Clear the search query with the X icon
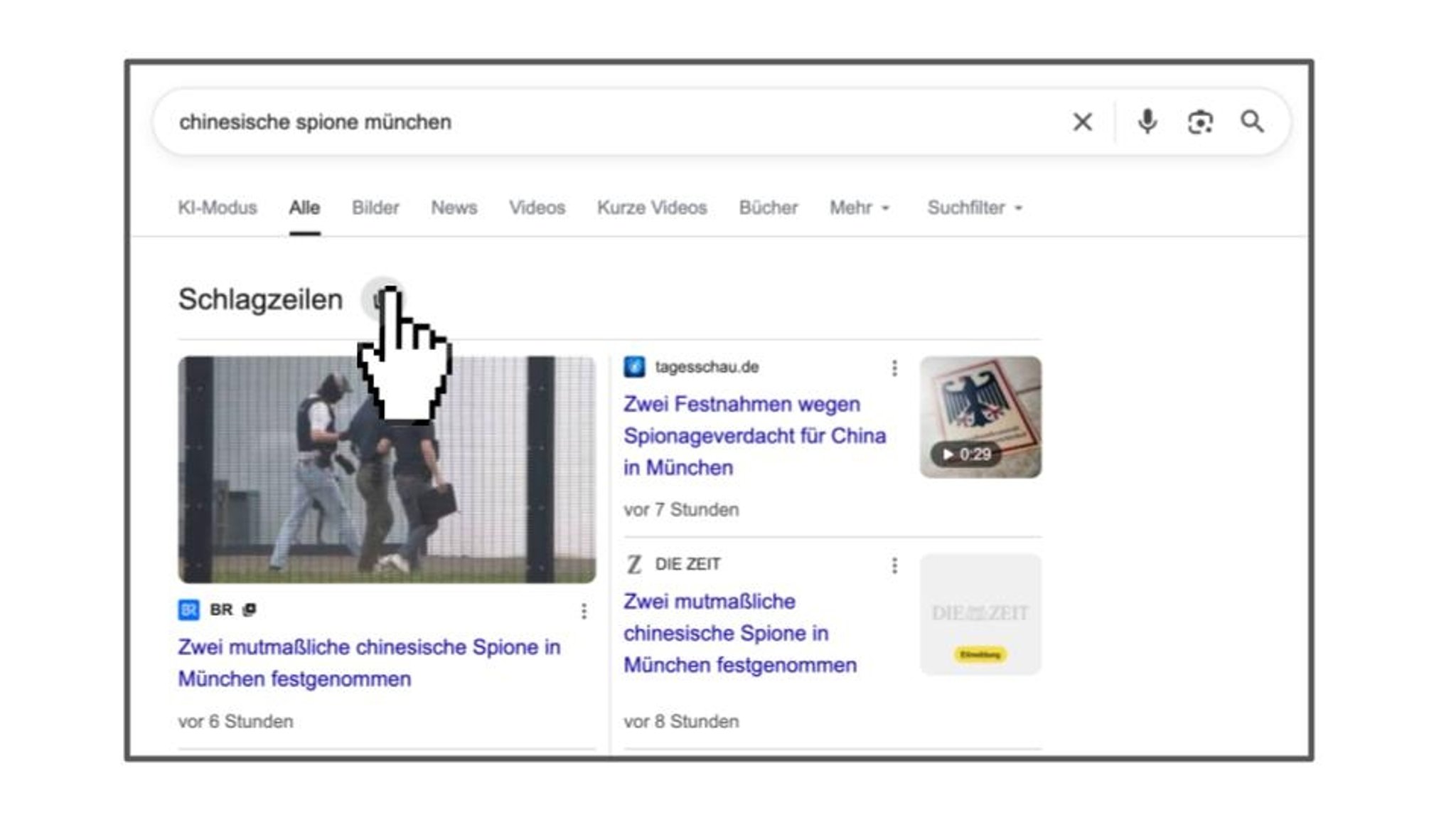 [1082, 122]
